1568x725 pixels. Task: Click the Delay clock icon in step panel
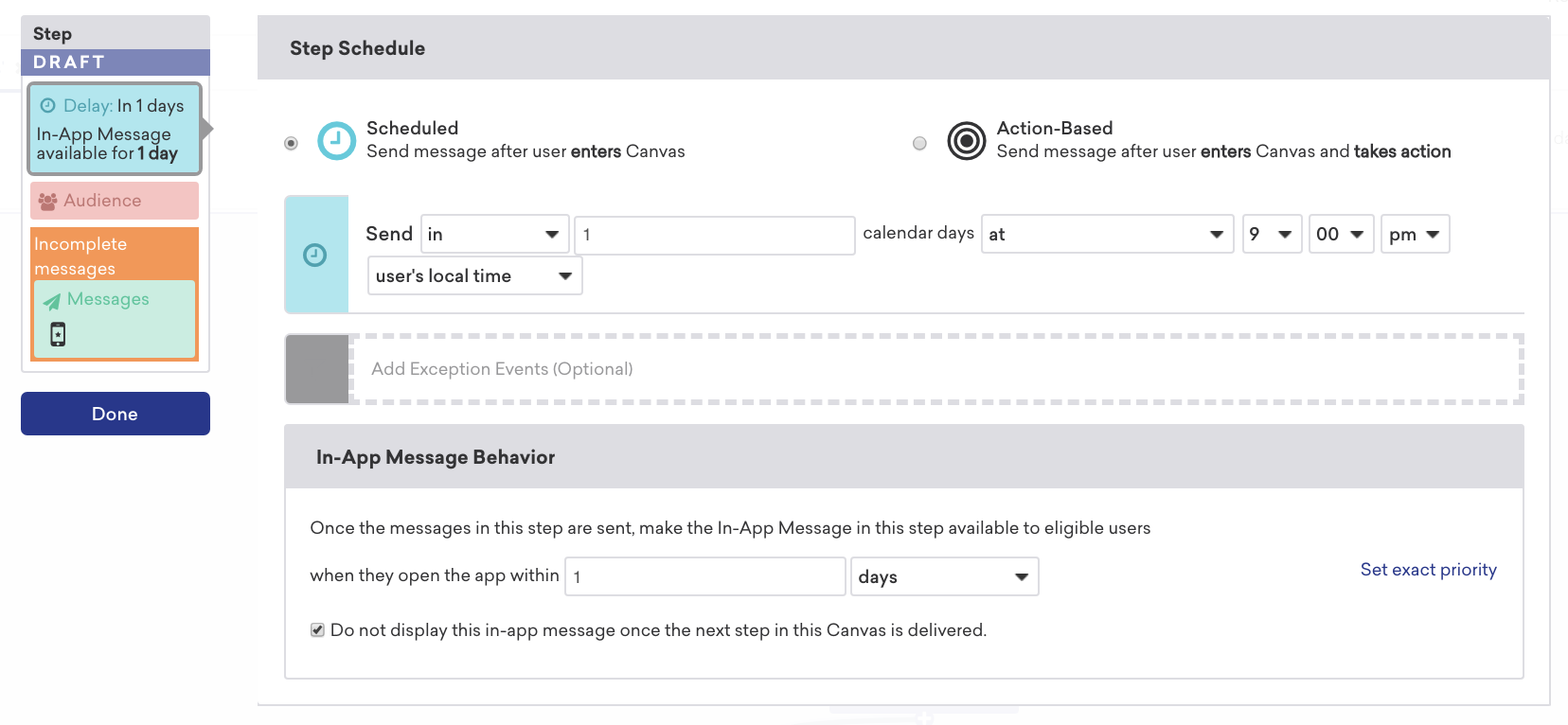[x=48, y=105]
